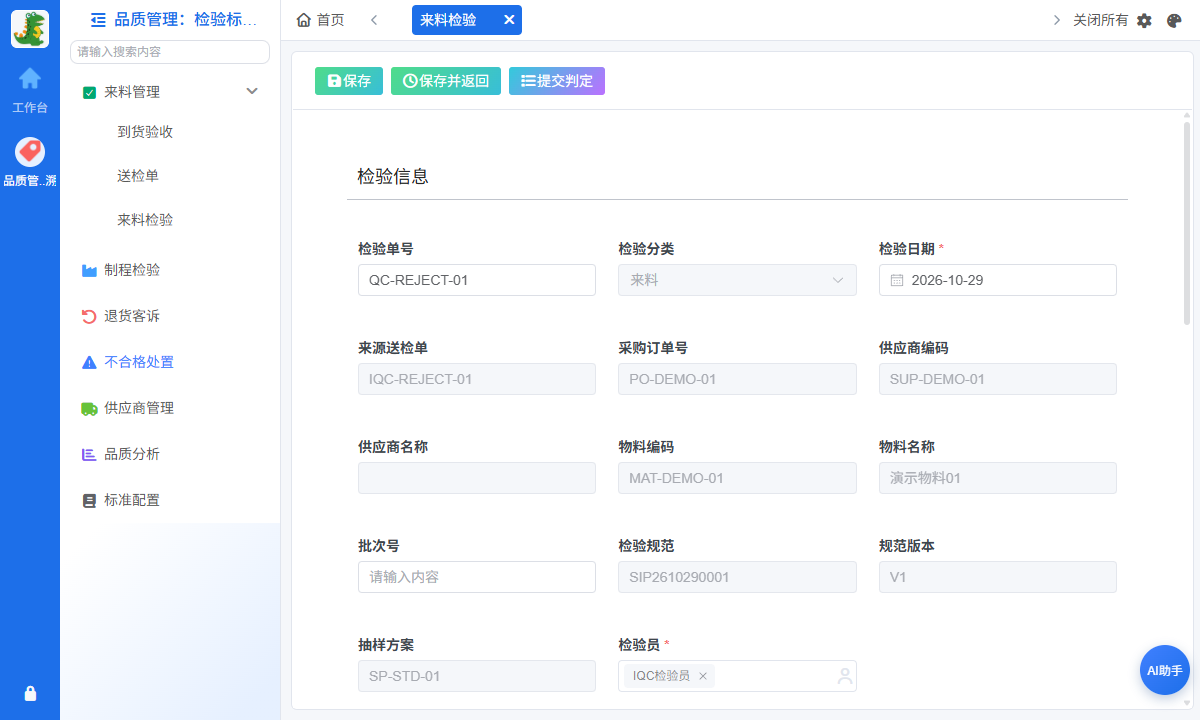This screenshot has height=720, width=1200.
Task: Focus the 批次号 input
Action: 477,577
